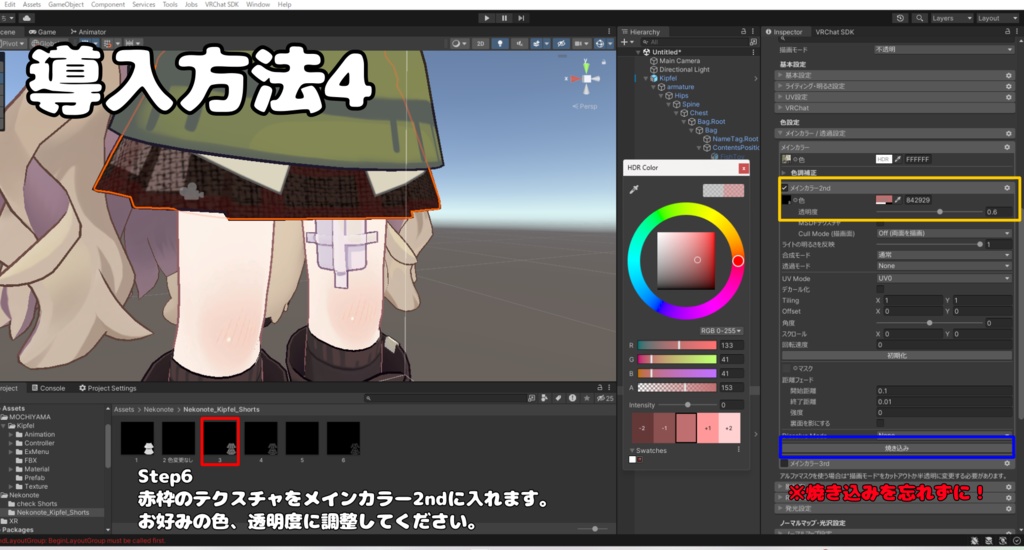Screen dimensions: 1024x550
Task: Click the Swatches options kebab menu
Action: point(739,449)
